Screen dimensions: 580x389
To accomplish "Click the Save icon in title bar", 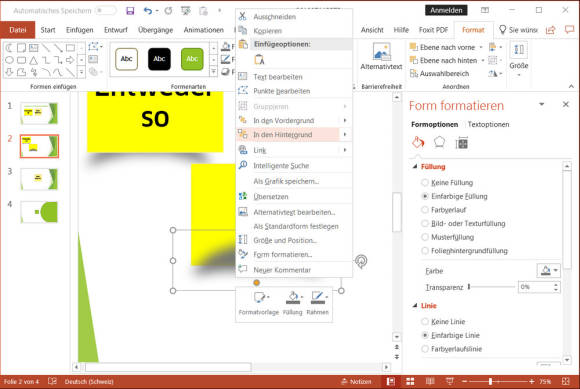I will [x=130, y=11].
